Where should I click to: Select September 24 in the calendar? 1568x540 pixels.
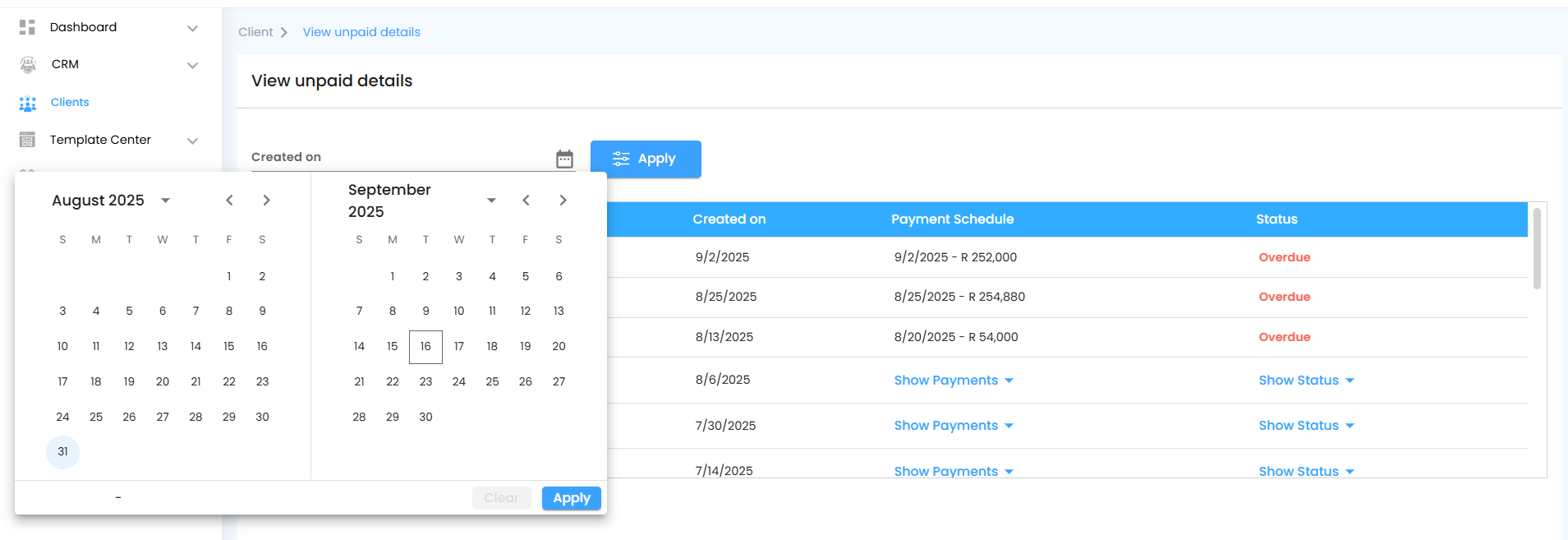point(459,382)
